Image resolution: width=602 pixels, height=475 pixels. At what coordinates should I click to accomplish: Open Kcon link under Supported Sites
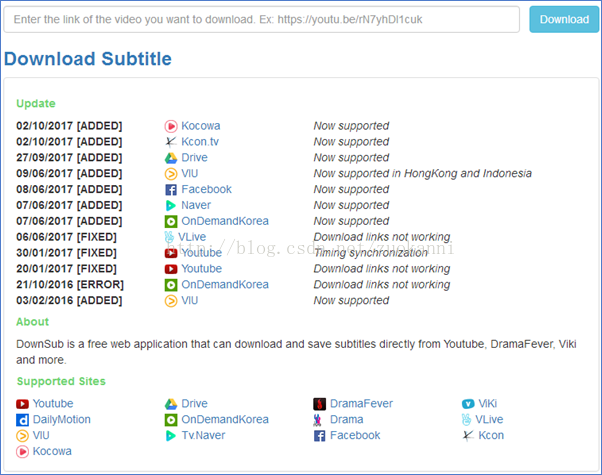pos(491,435)
